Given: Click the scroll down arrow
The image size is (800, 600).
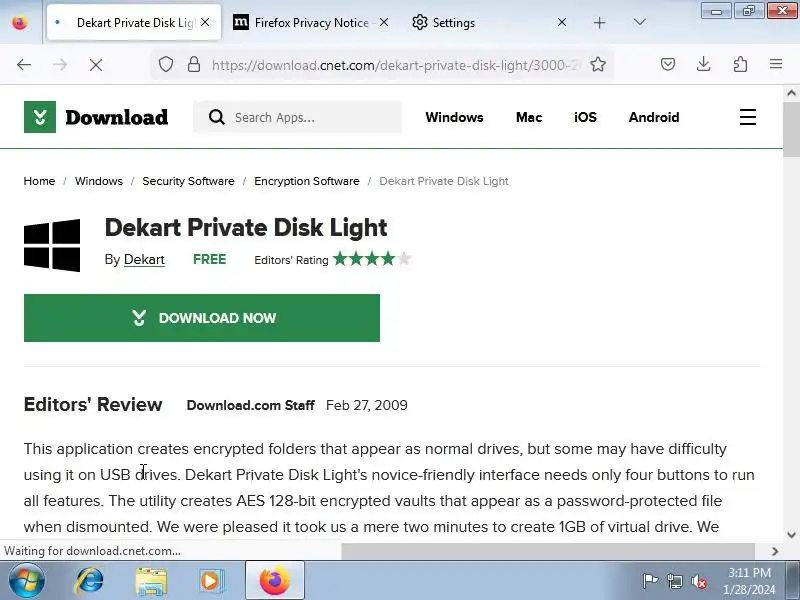Looking at the screenshot, I should tap(791, 535).
